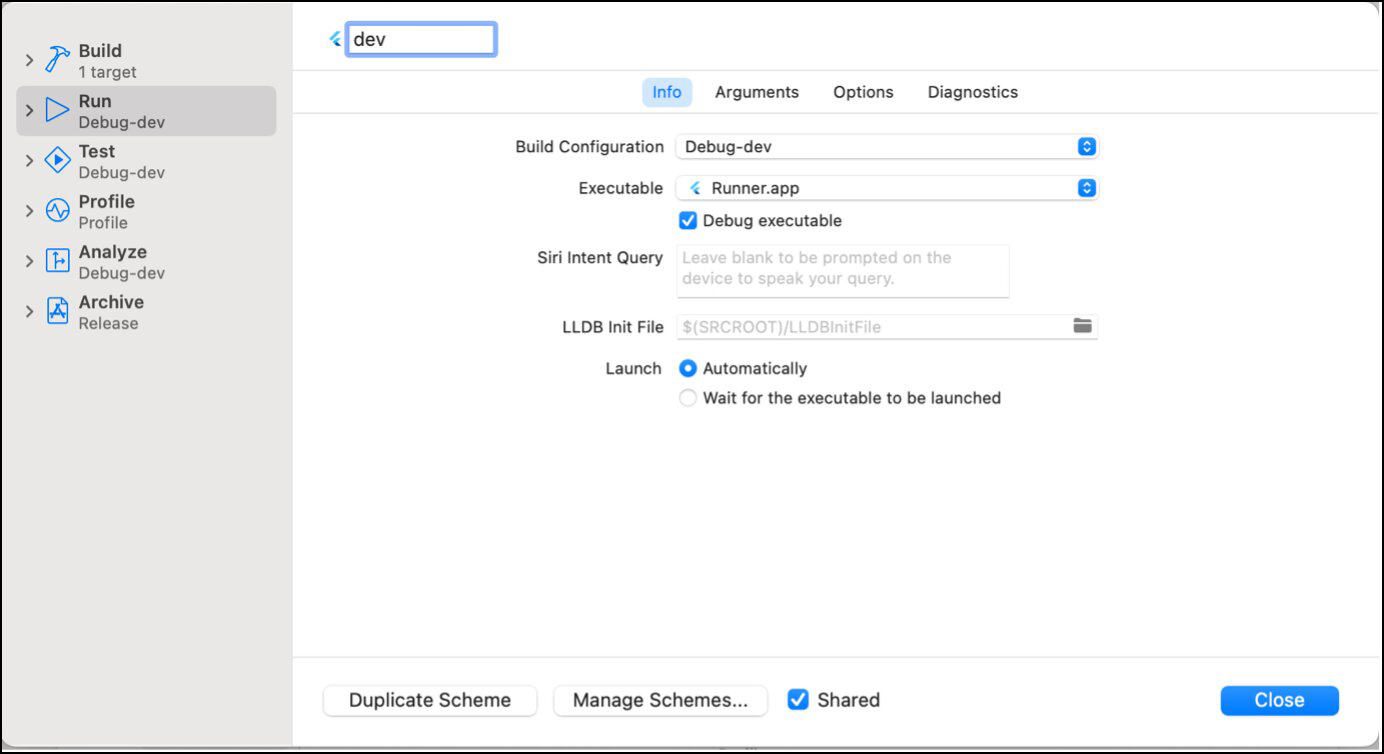
Task: Toggle the Shared checkbox
Action: 797,700
